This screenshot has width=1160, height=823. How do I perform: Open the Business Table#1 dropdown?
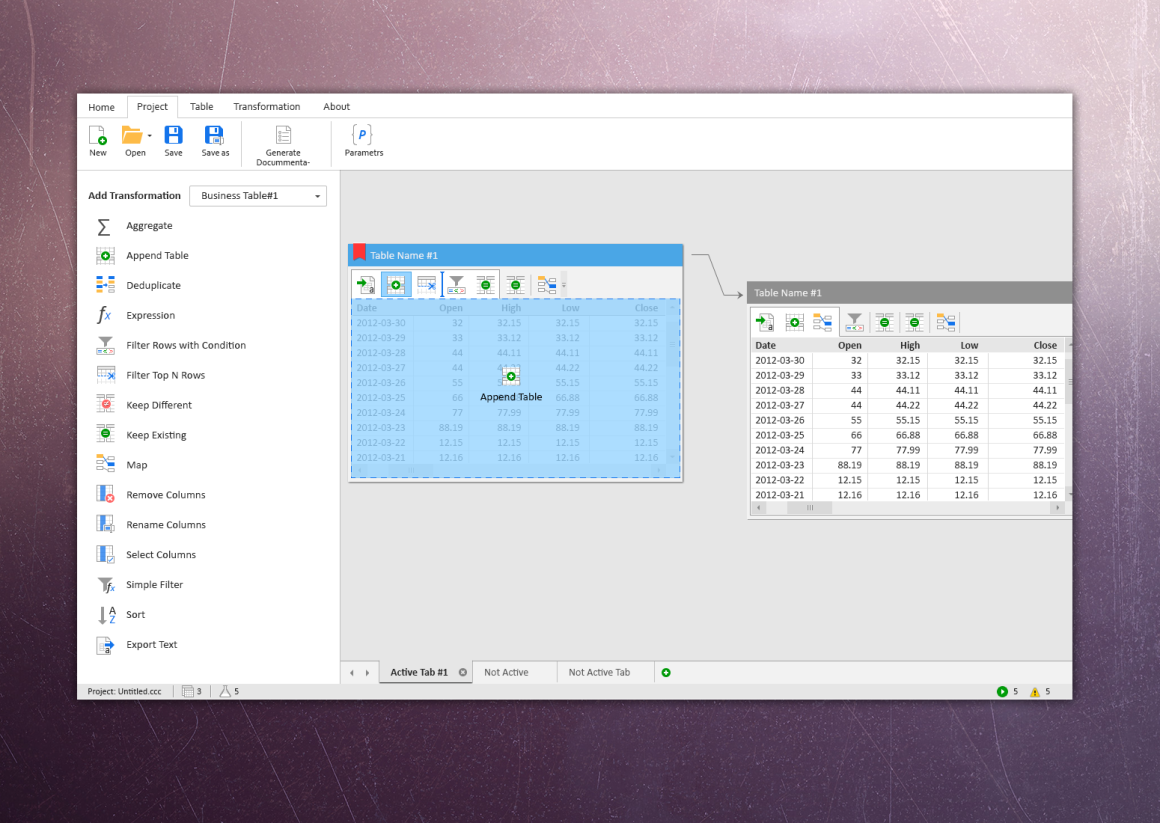tap(257, 195)
